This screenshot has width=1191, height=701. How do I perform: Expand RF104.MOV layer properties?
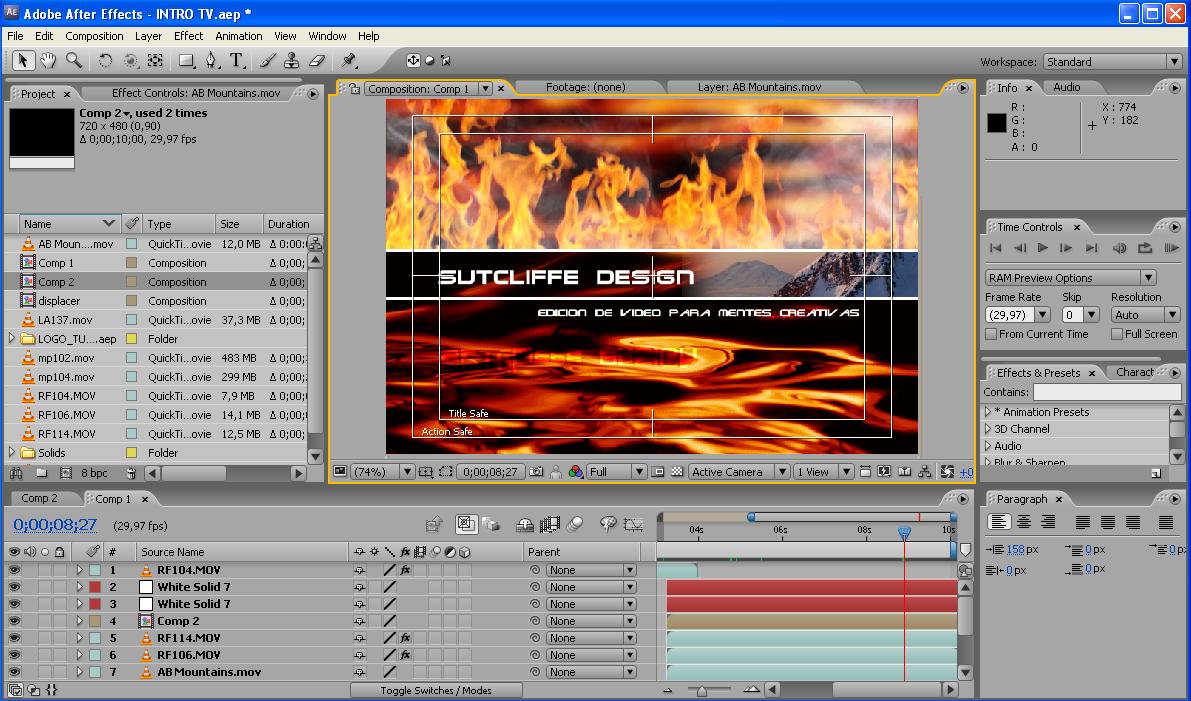pyautogui.click(x=79, y=570)
